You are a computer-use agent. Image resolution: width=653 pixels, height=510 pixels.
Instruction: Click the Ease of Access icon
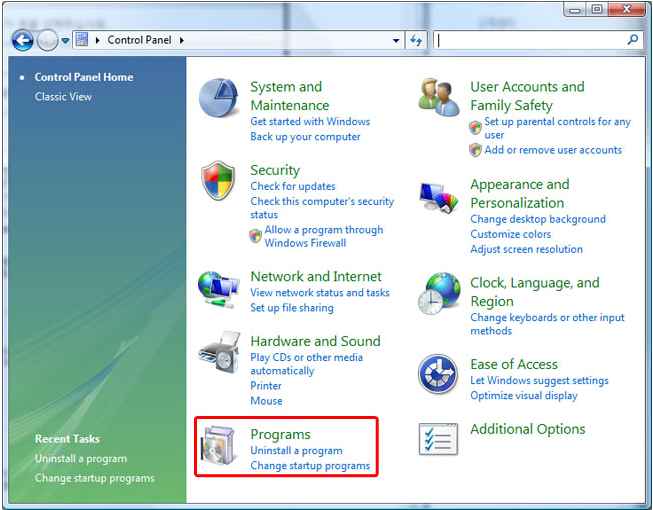tap(438, 373)
